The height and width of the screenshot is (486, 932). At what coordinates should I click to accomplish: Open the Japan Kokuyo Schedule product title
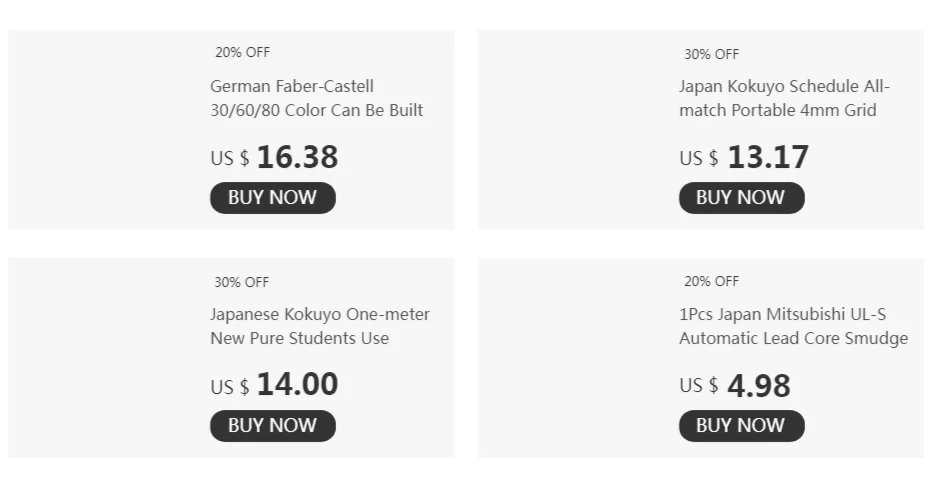784,98
